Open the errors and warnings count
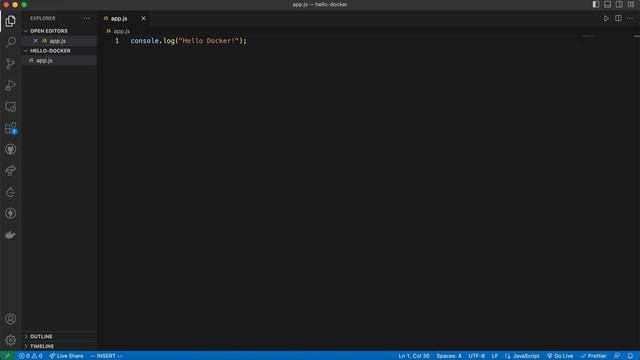 31,356
